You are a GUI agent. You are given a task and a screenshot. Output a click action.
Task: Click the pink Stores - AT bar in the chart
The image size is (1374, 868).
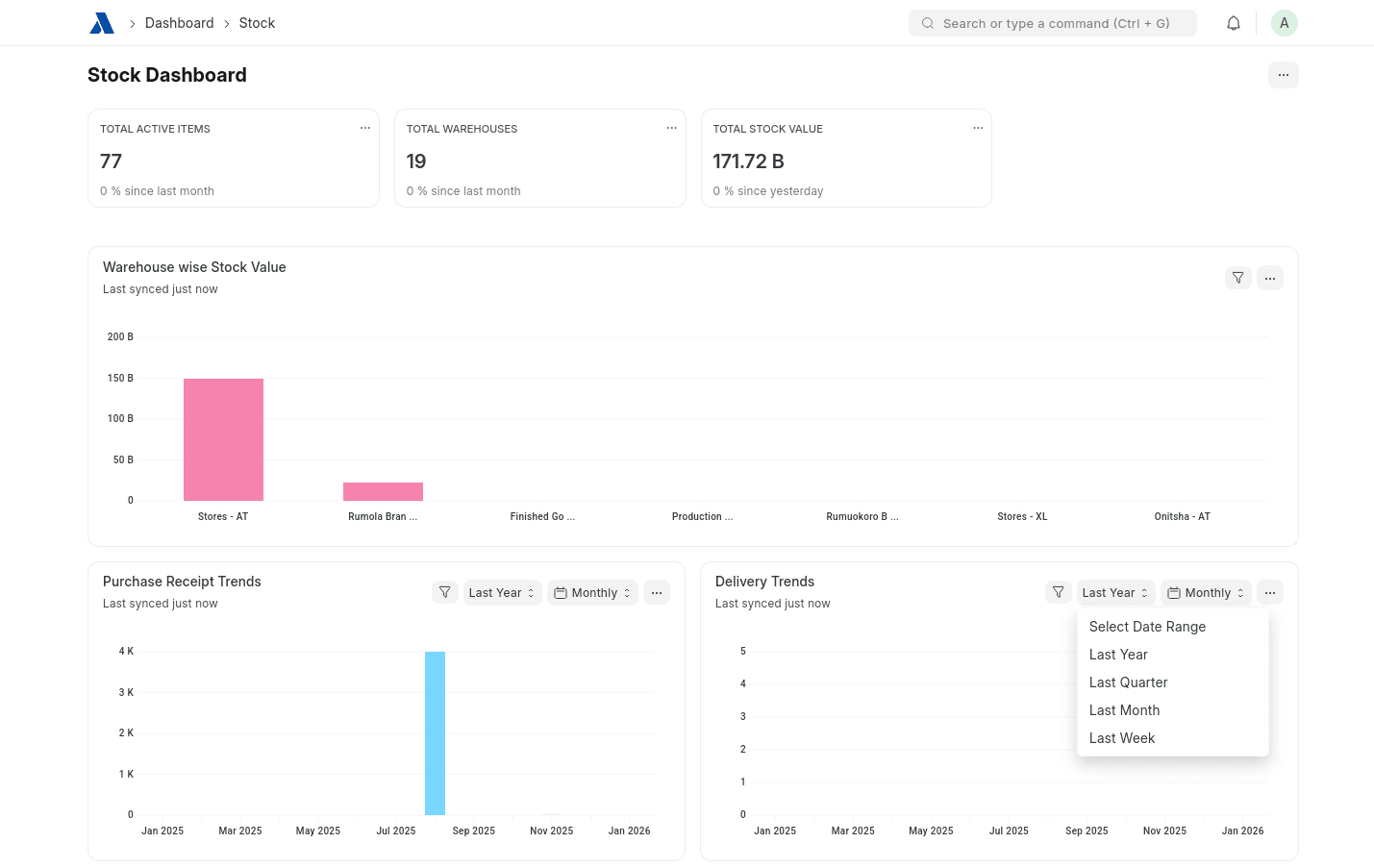(223, 439)
